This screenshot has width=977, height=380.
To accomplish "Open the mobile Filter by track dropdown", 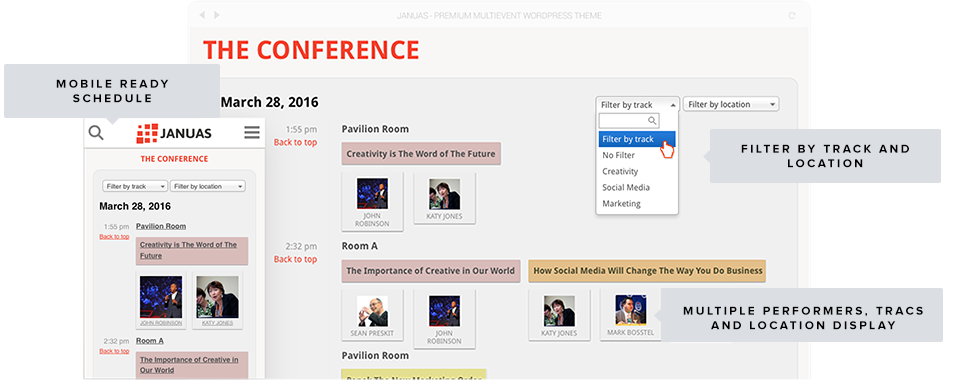I will click(135, 186).
